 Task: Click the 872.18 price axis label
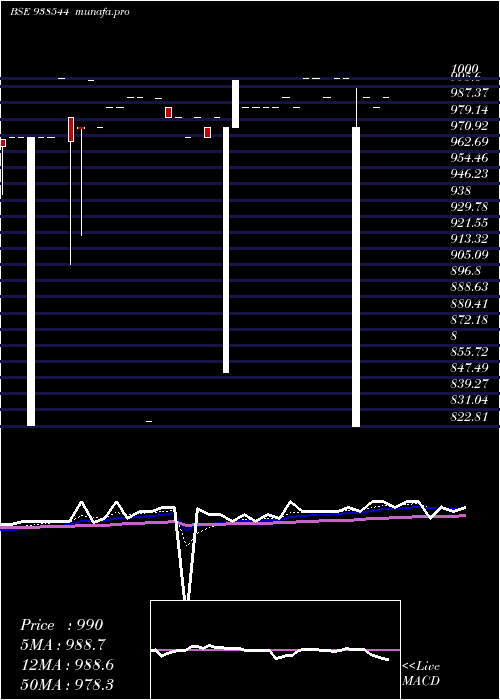point(469,320)
